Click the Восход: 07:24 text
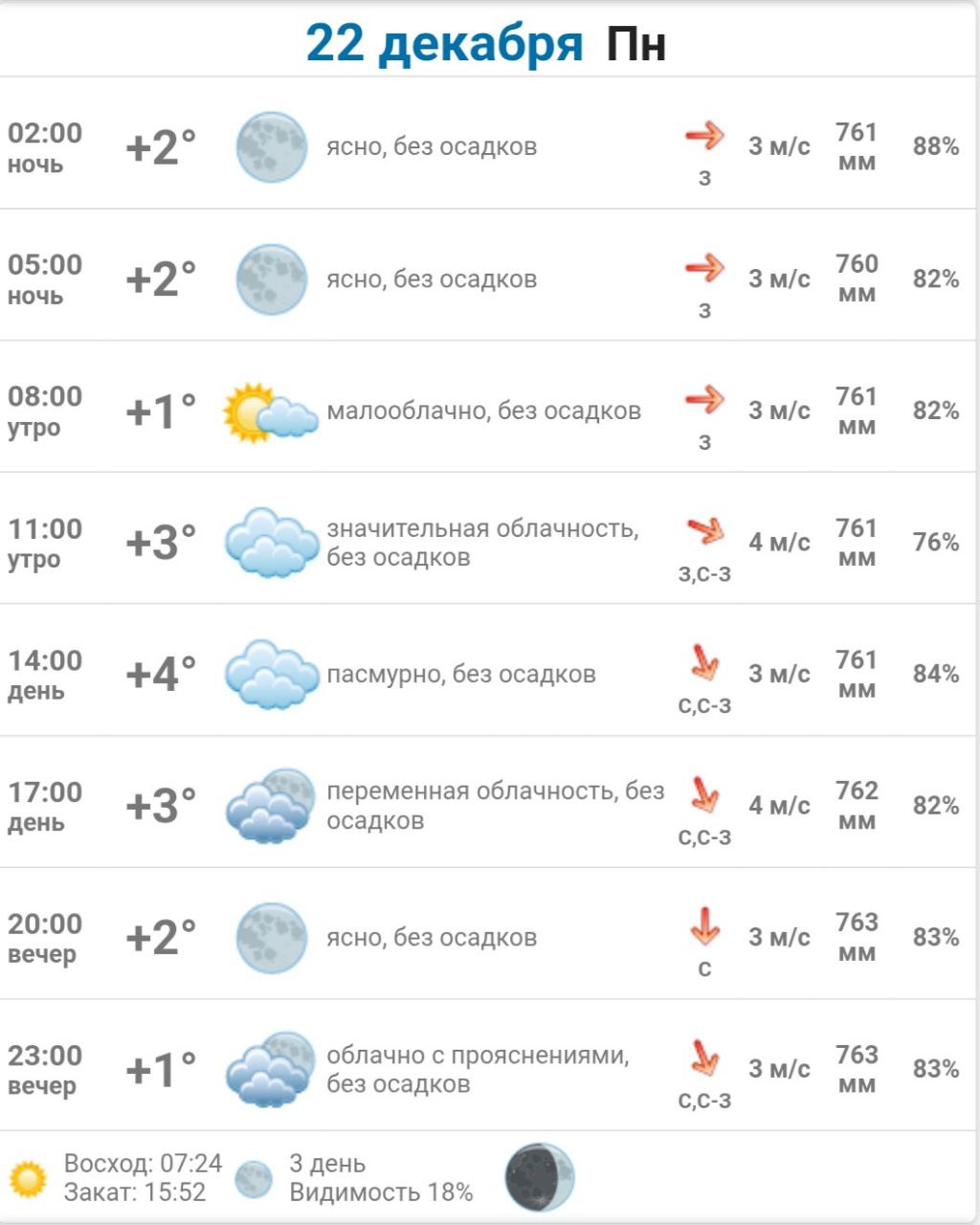This screenshot has width=980, height=1225. pos(143,1164)
